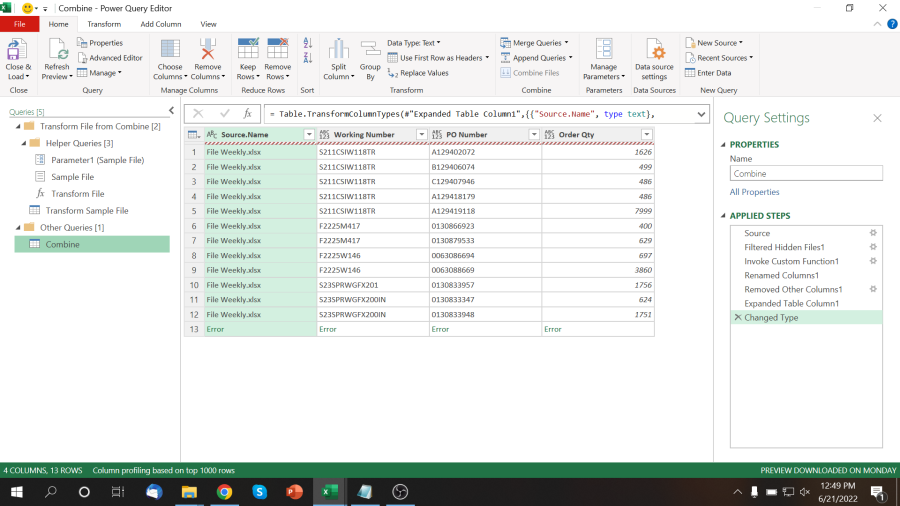The width and height of the screenshot is (900, 506).
Task: Select the Parameter1 (Sample File) query
Action: click(97, 160)
